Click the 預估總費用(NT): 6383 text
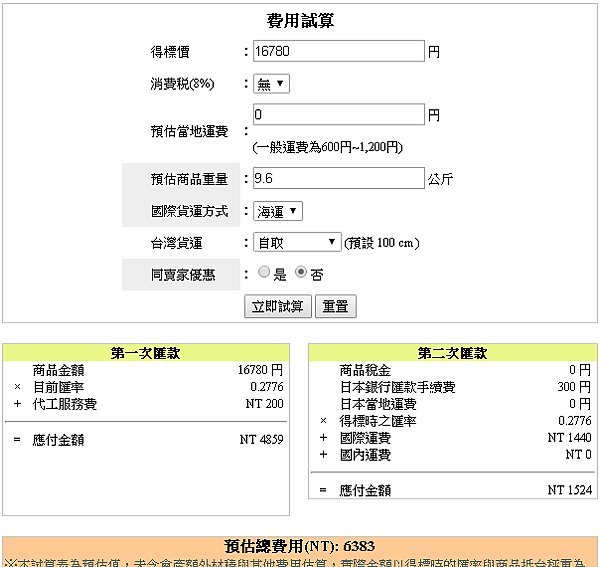This screenshot has width=600, height=567. pyautogui.click(x=300, y=546)
